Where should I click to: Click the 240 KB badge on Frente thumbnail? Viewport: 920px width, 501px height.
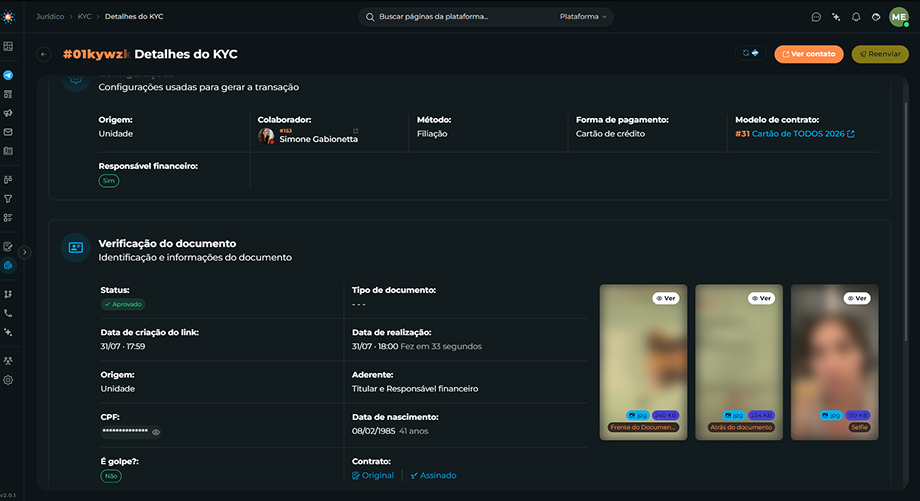tap(665, 415)
